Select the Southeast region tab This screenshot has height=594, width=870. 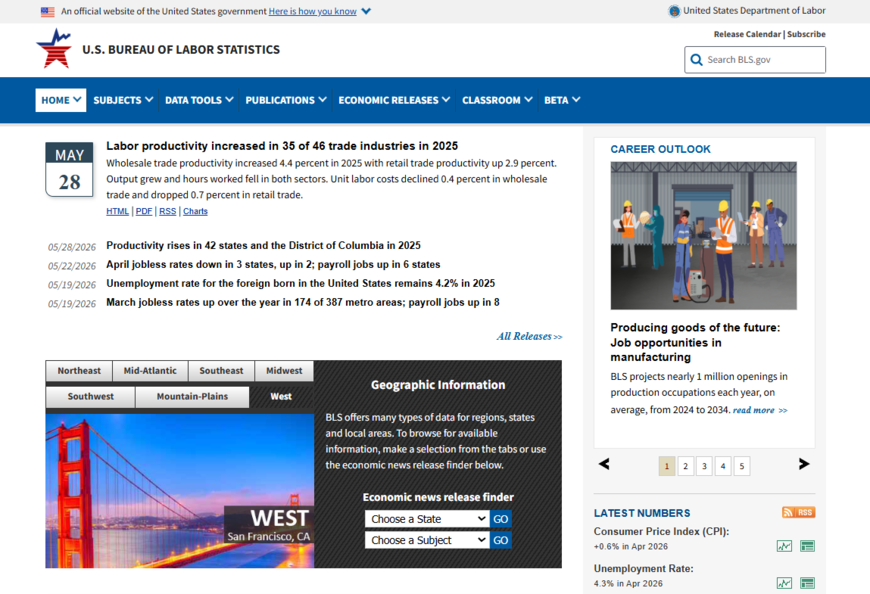[221, 370]
